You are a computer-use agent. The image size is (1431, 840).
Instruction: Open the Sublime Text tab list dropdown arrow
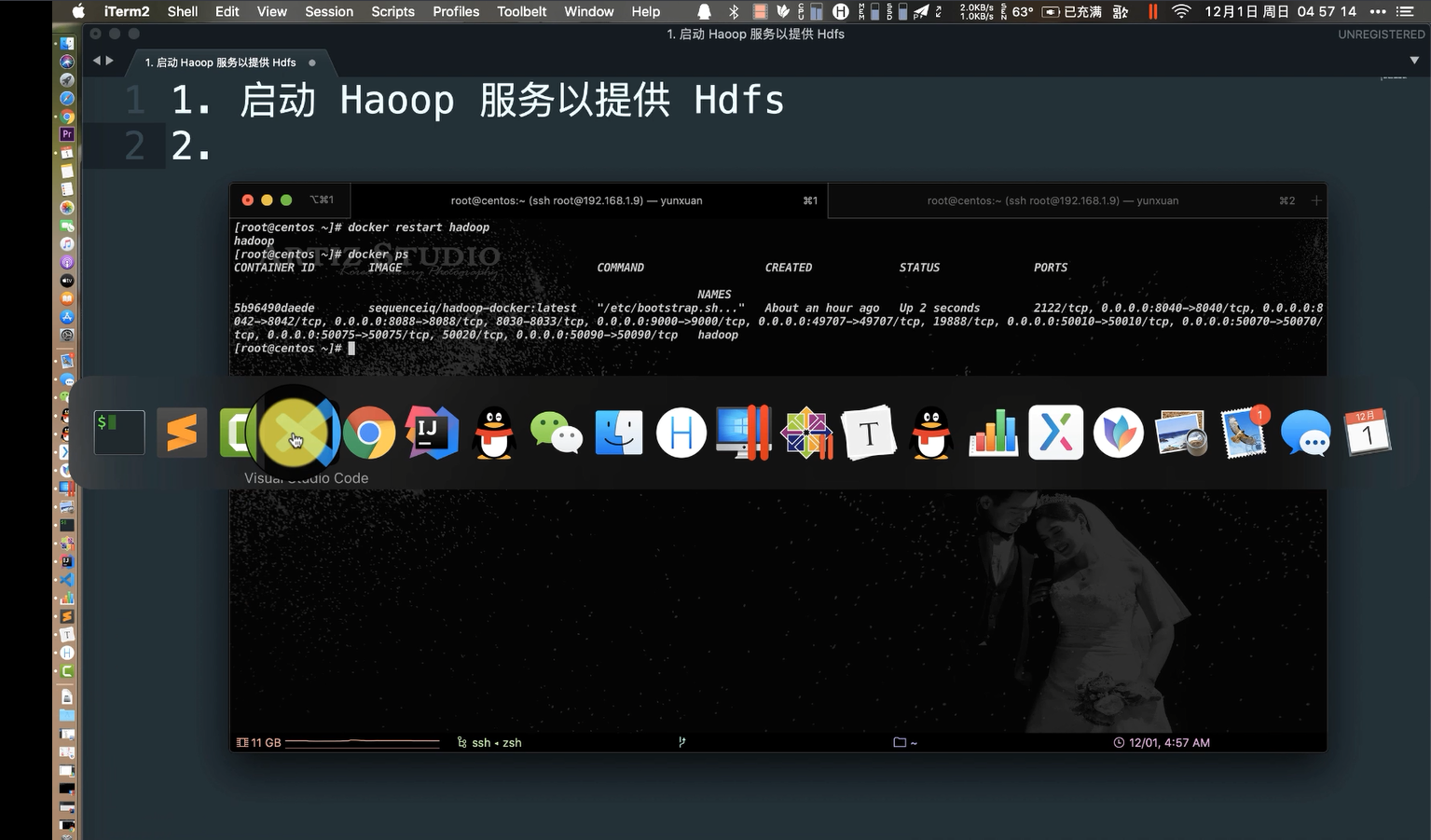pyautogui.click(x=1414, y=61)
